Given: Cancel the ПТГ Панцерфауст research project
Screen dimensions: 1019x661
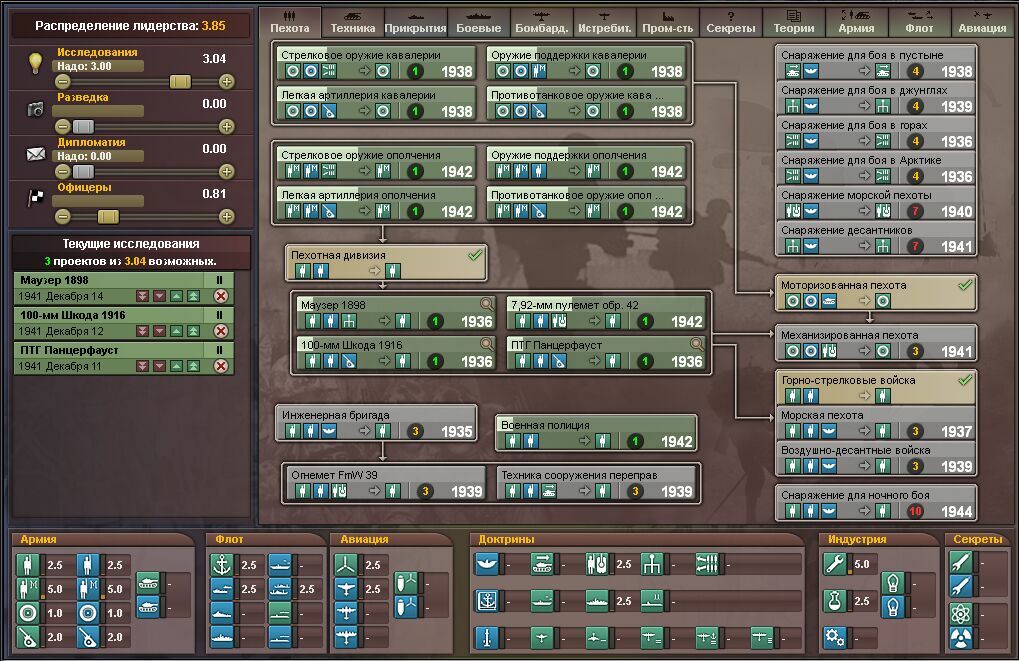Looking at the screenshot, I should click(221, 366).
